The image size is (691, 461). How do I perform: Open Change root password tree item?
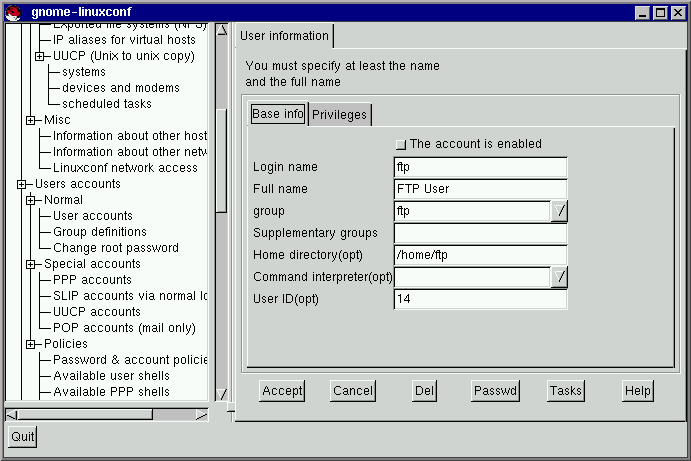pos(115,248)
